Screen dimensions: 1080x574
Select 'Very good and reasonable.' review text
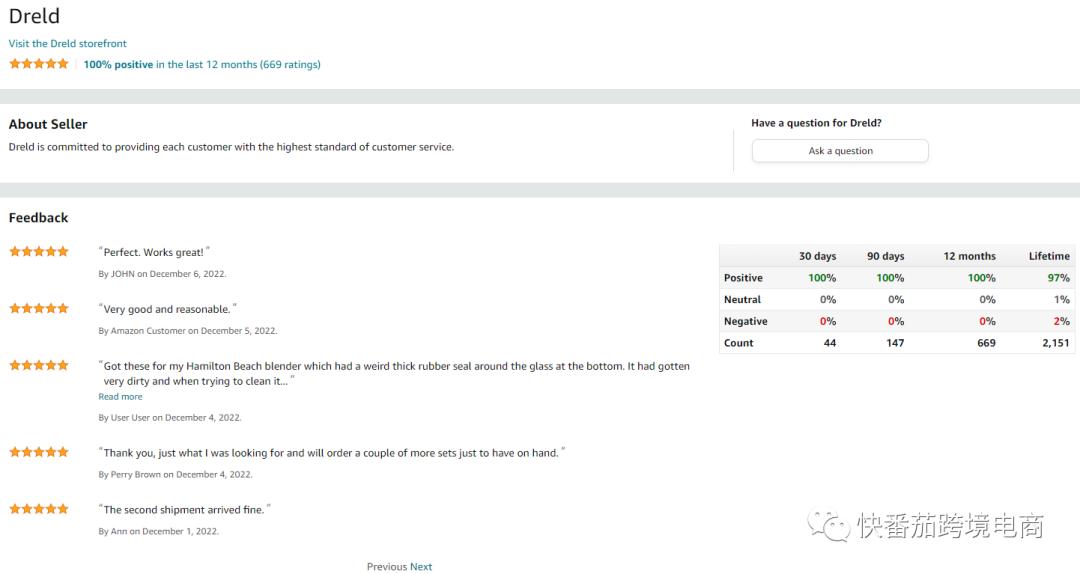point(167,309)
